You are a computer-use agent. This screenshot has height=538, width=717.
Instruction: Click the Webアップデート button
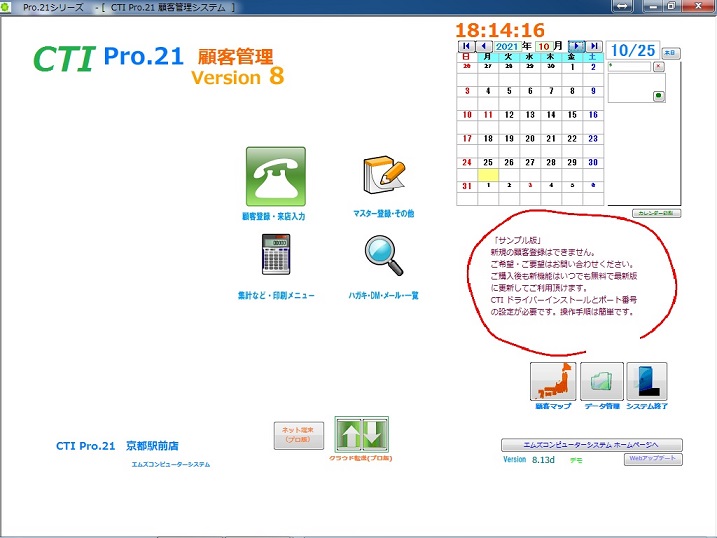coord(653,459)
